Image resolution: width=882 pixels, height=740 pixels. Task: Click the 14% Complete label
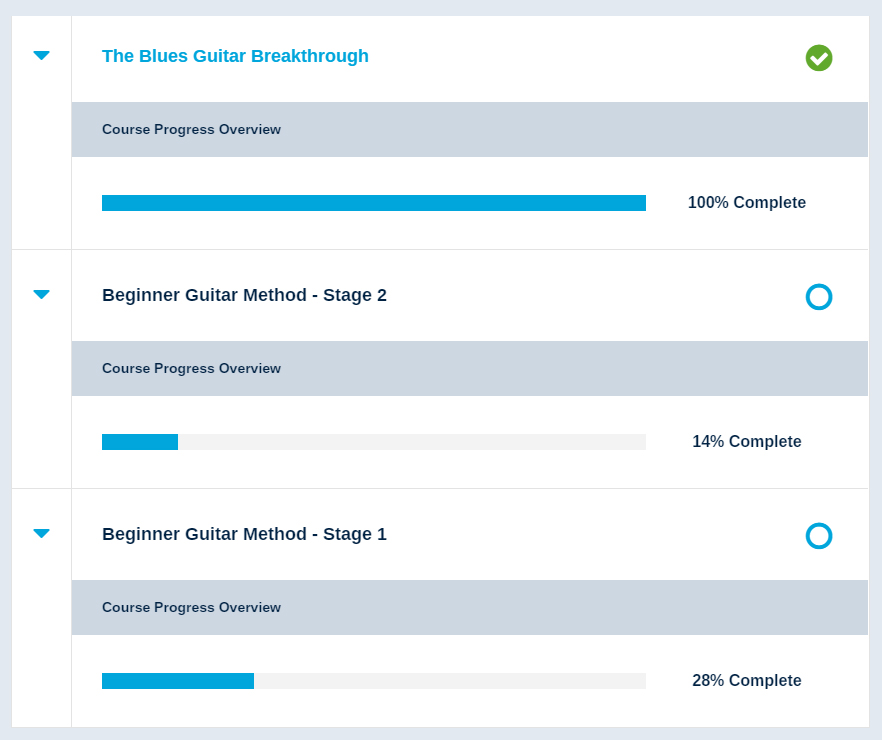tap(746, 441)
